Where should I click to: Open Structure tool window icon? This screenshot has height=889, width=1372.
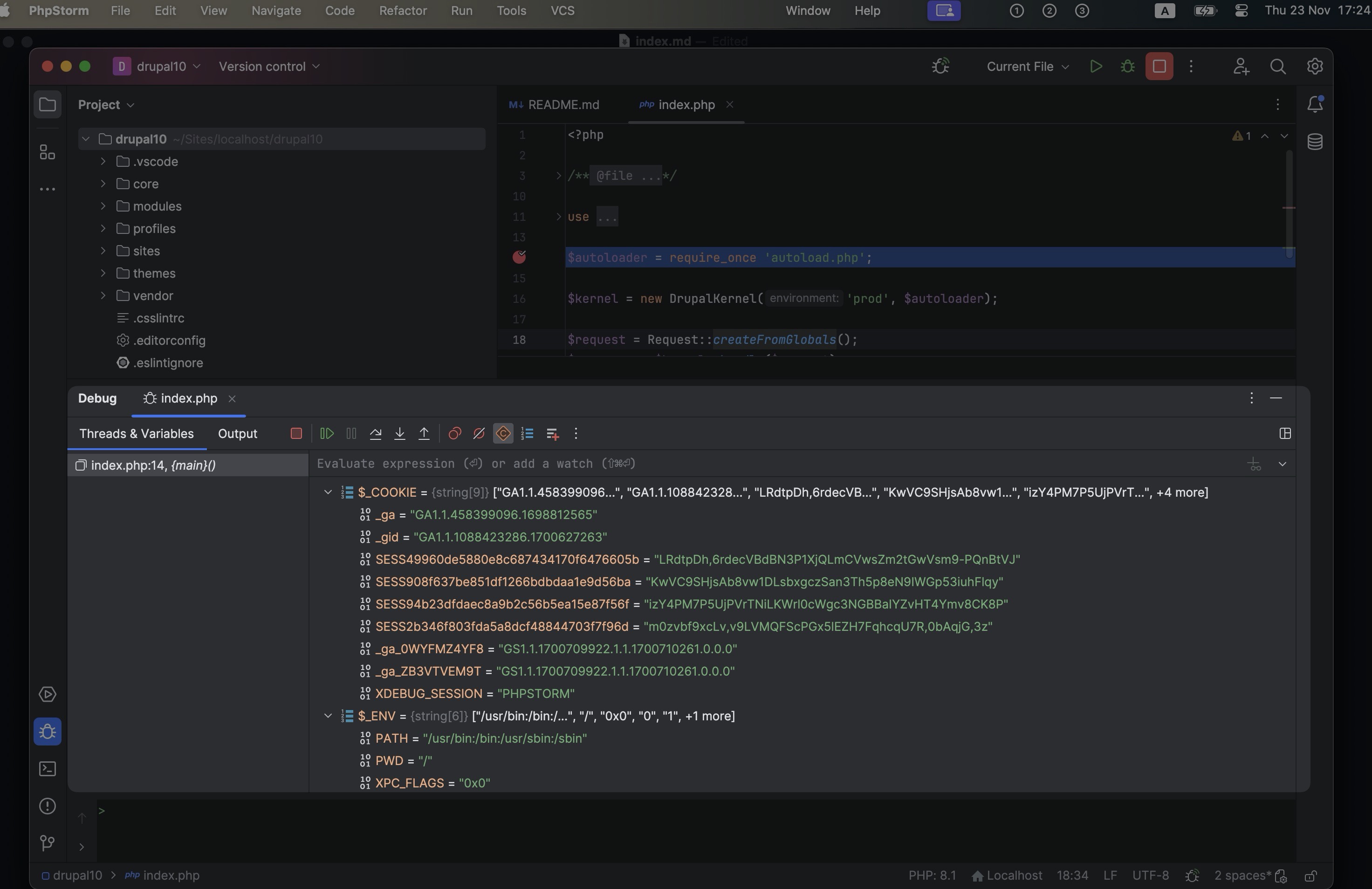coord(47,152)
